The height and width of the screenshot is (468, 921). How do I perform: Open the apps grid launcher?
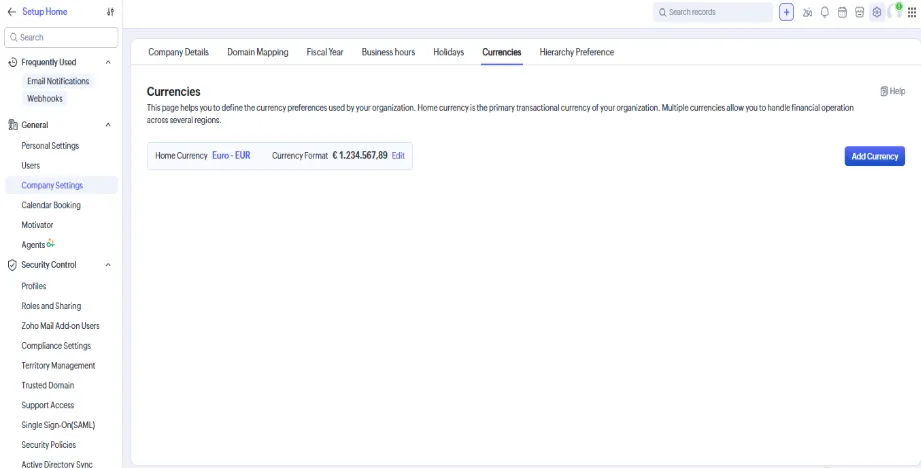tap(912, 12)
